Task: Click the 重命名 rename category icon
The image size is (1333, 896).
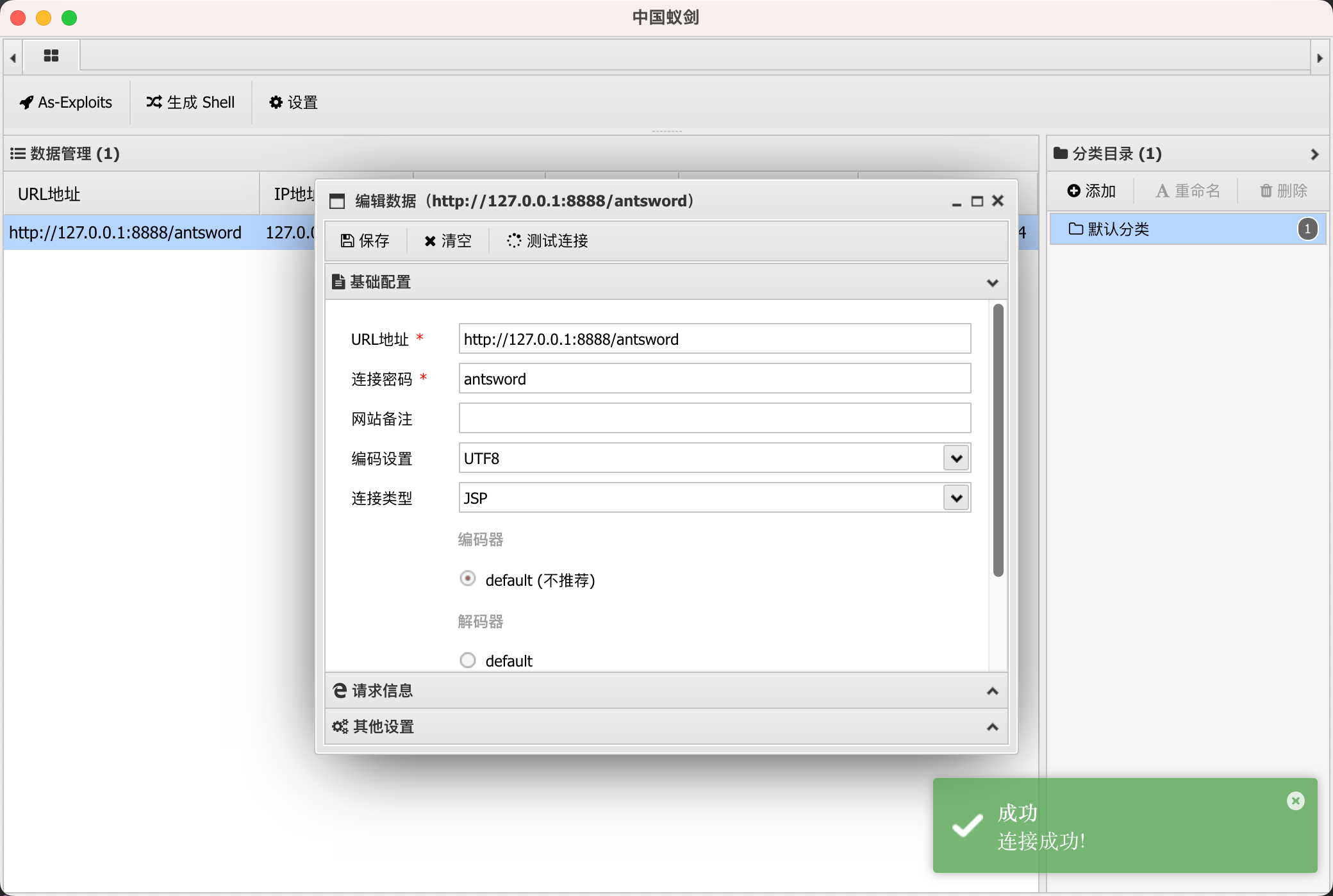Action: click(x=1186, y=190)
